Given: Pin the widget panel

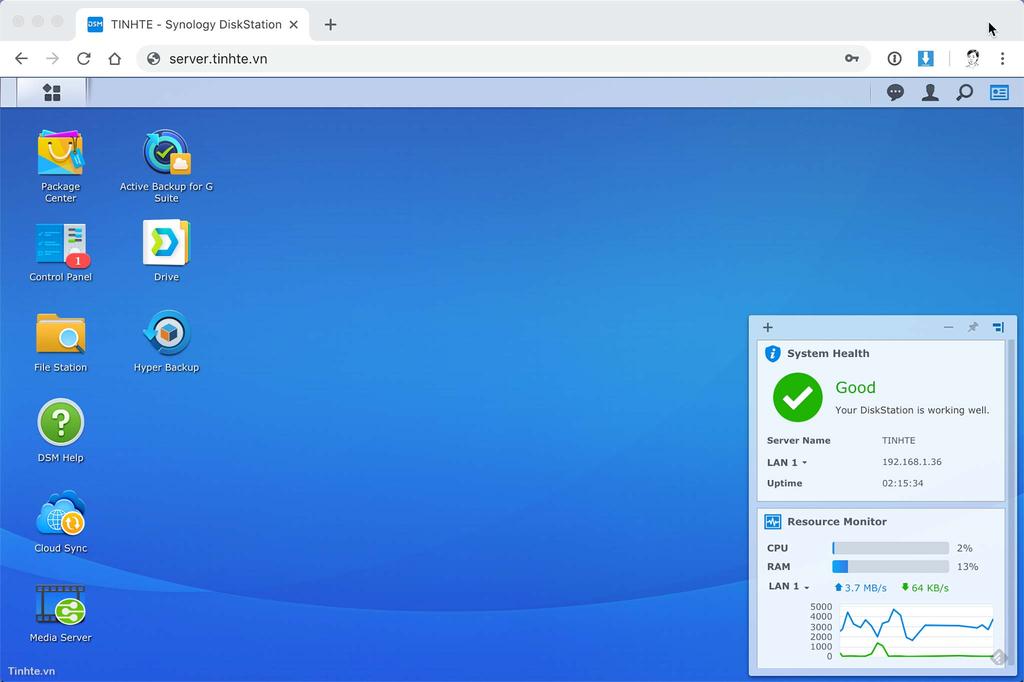Looking at the screenshot, I should point(973,327).
